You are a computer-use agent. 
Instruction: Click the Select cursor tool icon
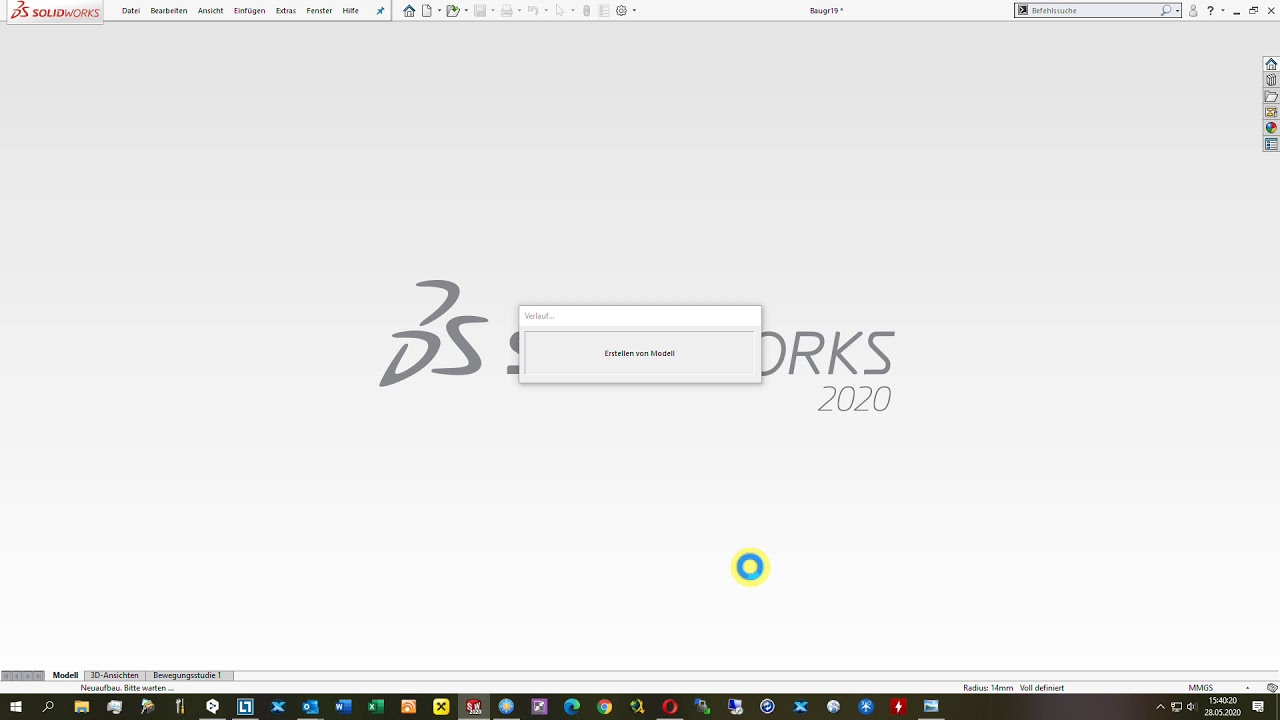(x=560, y=10)
